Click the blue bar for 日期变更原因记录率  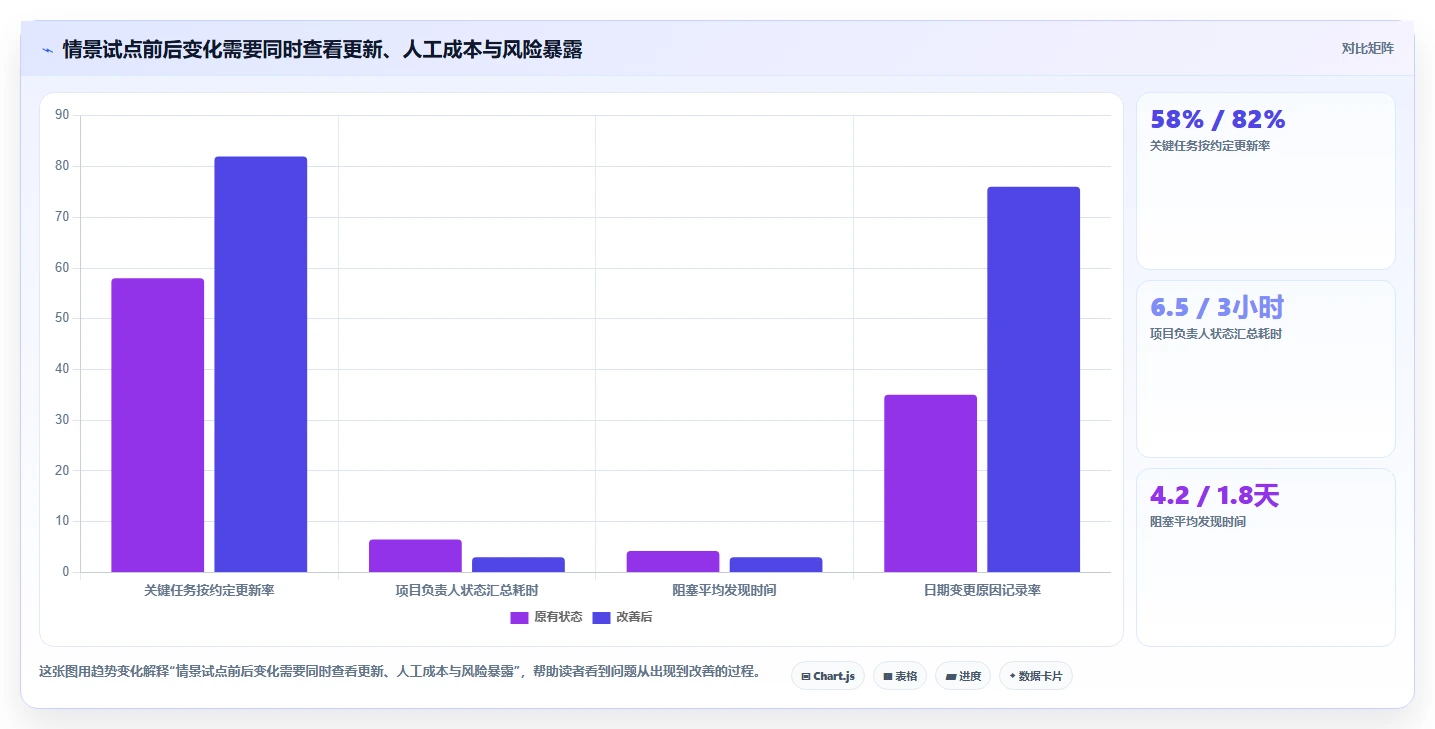[1033, 379]
